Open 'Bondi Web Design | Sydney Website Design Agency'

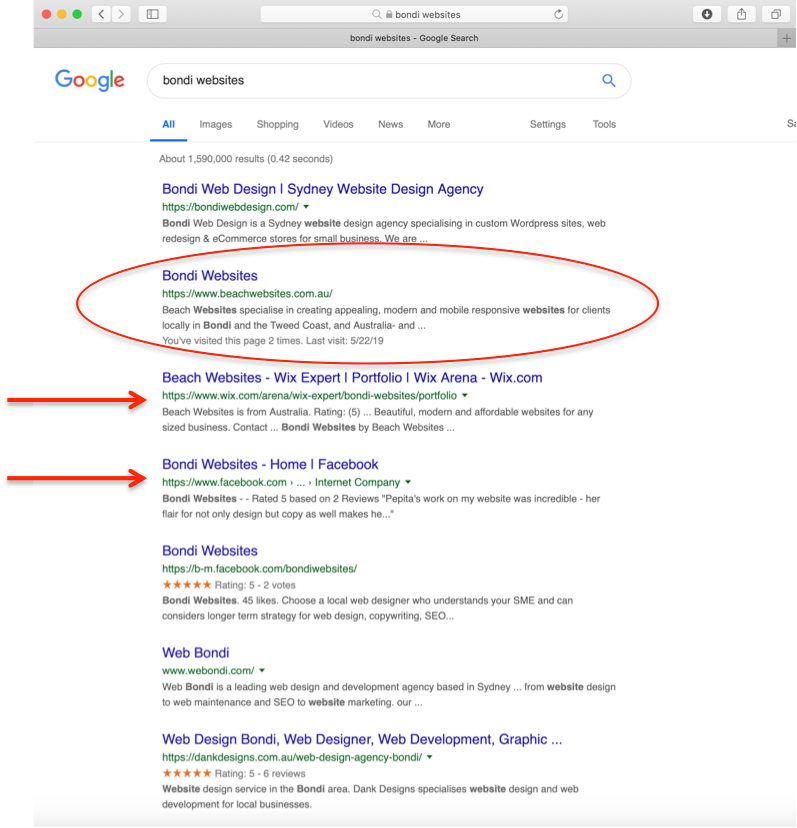point(323,189)
